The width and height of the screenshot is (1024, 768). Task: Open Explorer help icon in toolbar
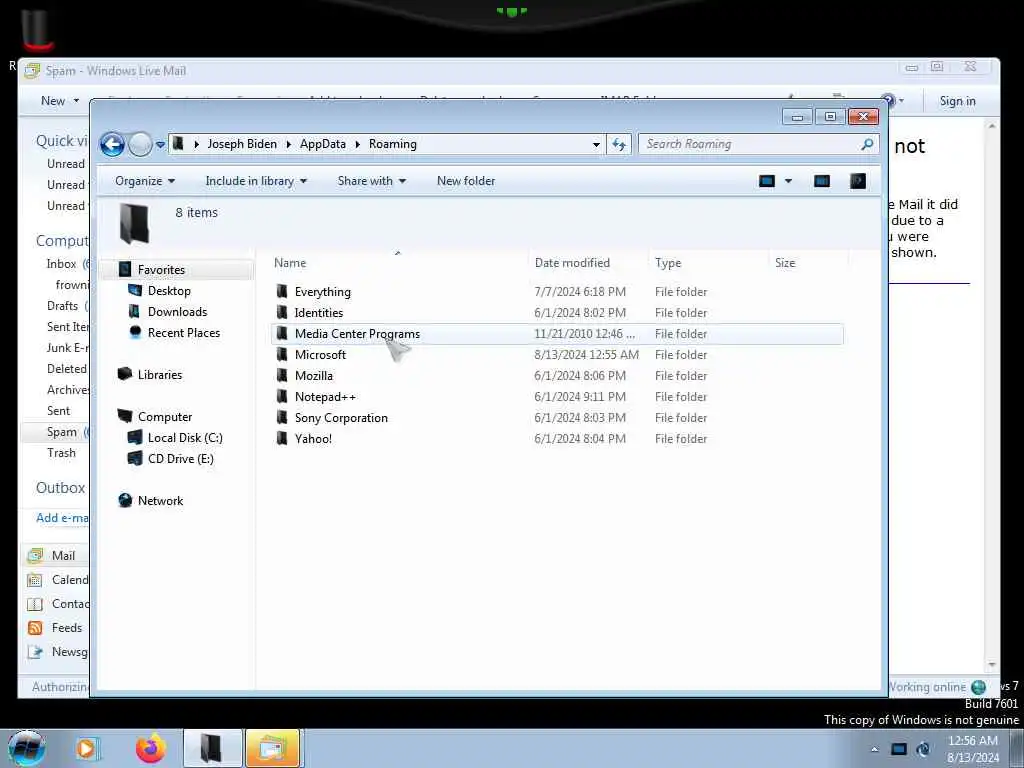[x=857, y=181]
